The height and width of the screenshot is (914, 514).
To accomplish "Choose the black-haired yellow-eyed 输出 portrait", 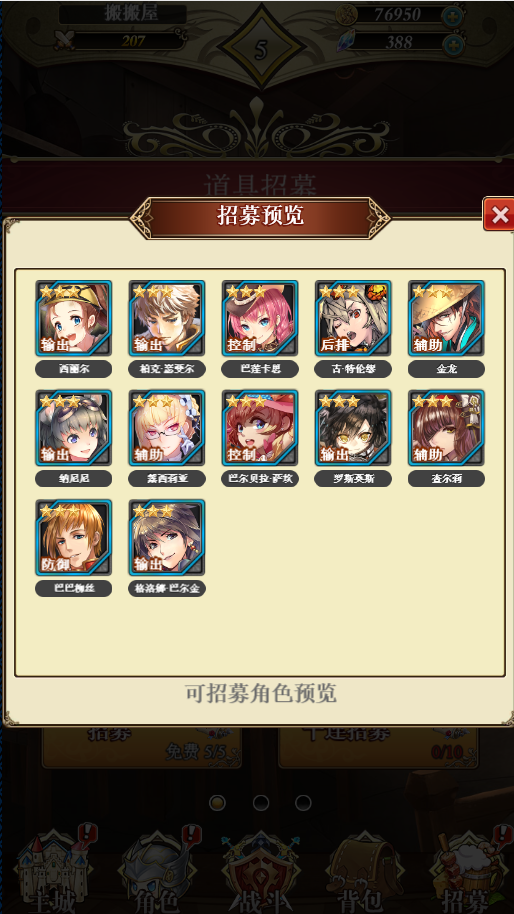I will (x=353, y=428).
